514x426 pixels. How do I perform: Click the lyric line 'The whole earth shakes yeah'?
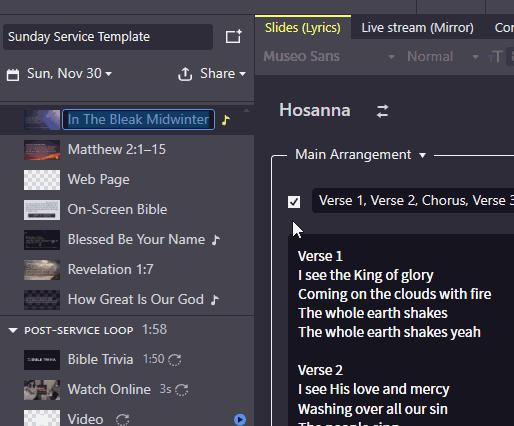pyautogui.click(x=389, y=332)
